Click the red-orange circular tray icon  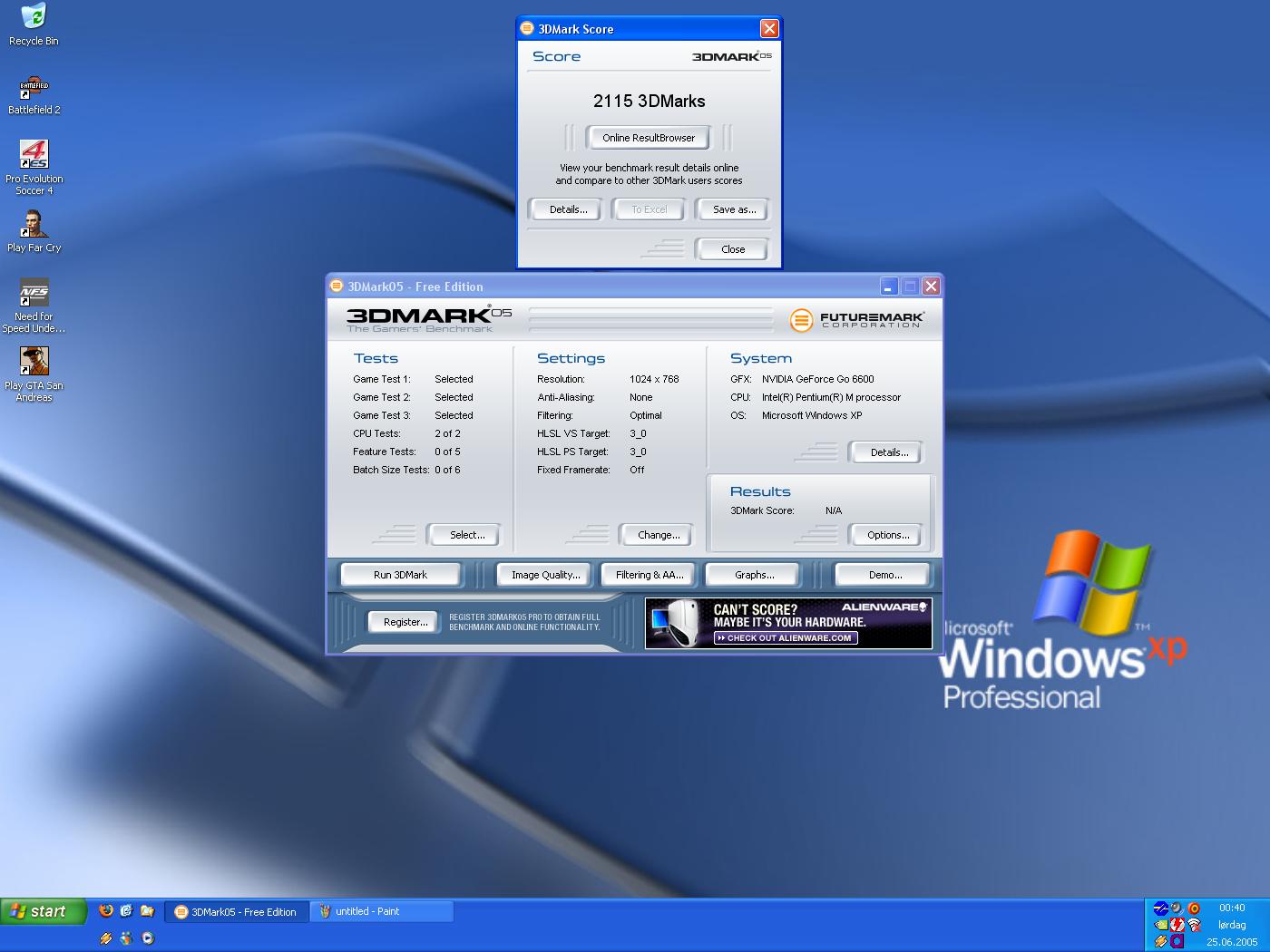click(1194, 908)
